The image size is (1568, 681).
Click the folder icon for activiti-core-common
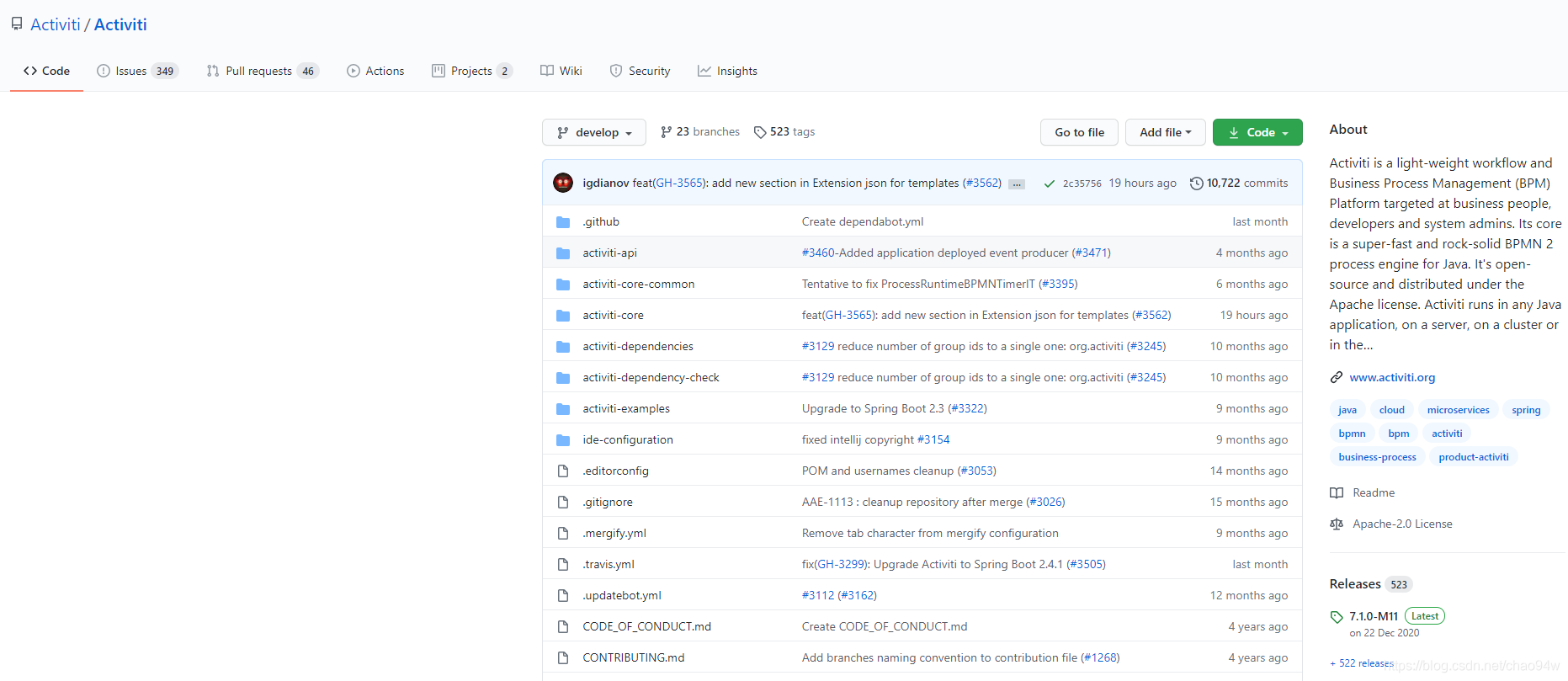[563, 285]
